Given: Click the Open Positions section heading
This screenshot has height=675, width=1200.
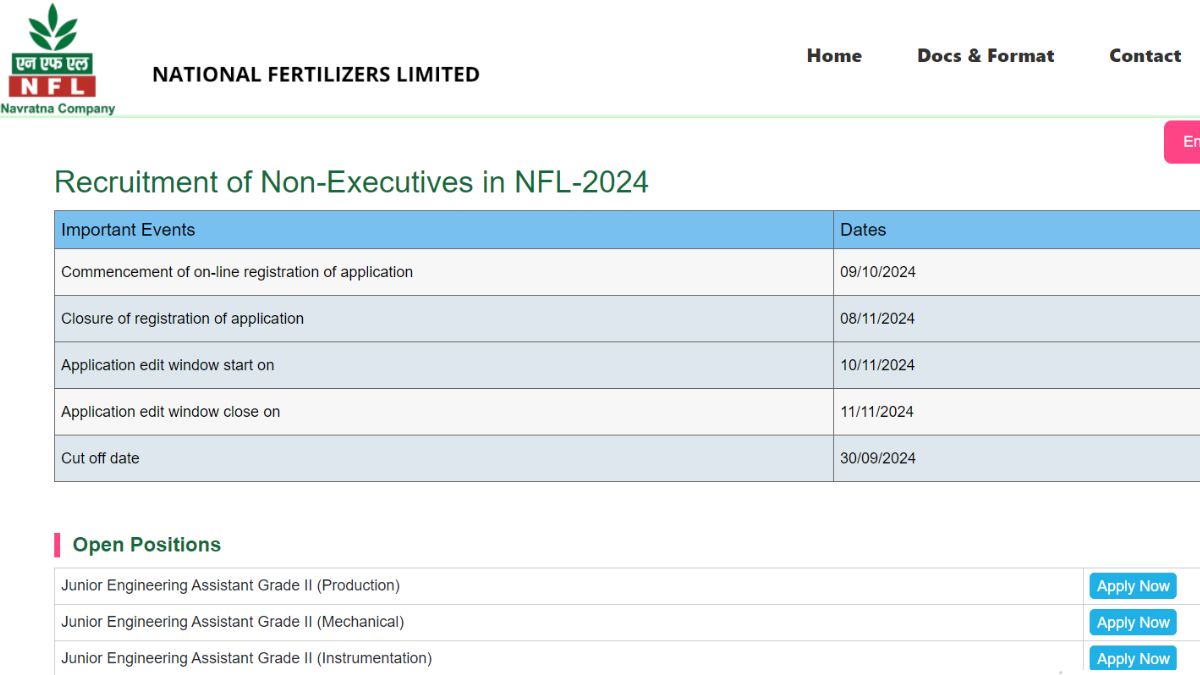Looking at the screenshot, I should point(146,545).
